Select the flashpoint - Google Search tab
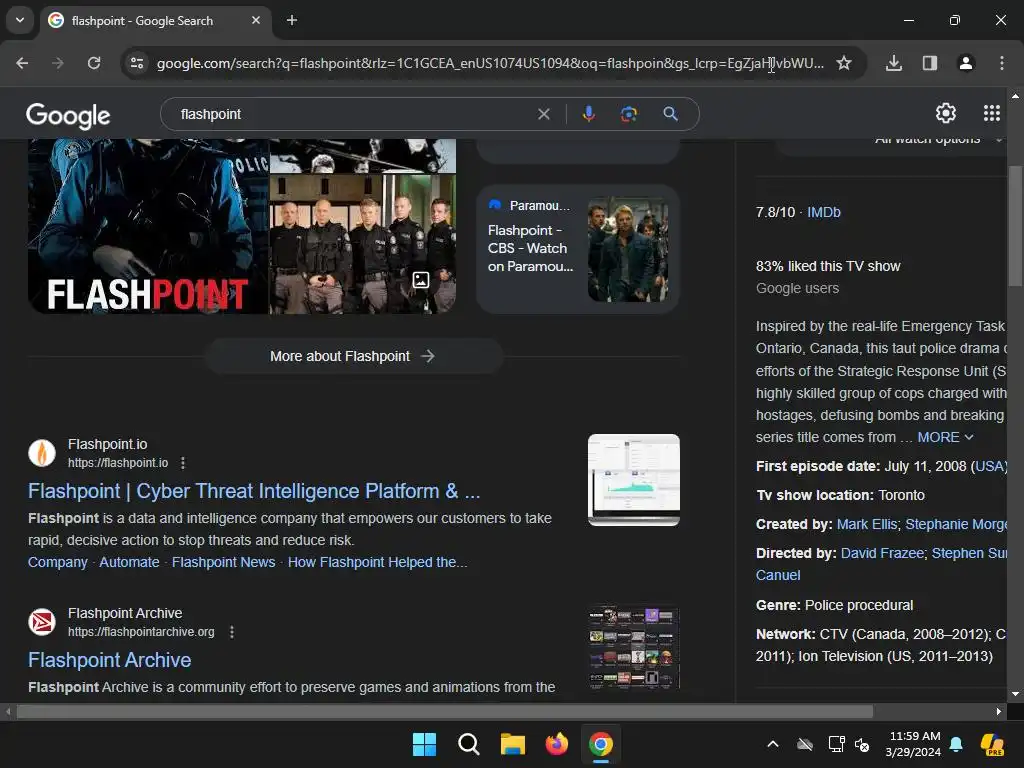 click(x=155, y=21)
